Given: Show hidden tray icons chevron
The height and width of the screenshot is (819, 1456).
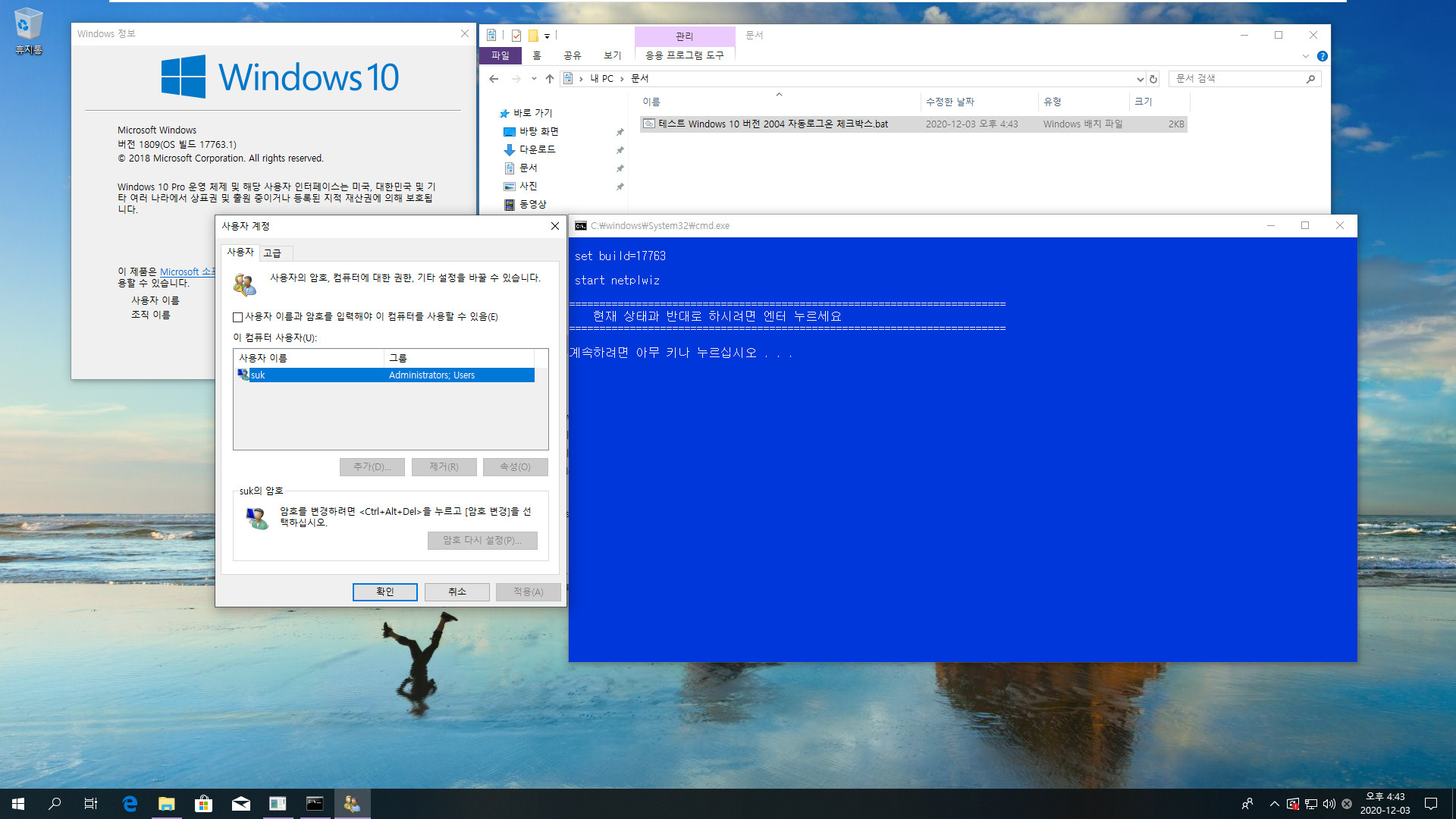Looking at the screenshot, I should (x=1275, y=804).
